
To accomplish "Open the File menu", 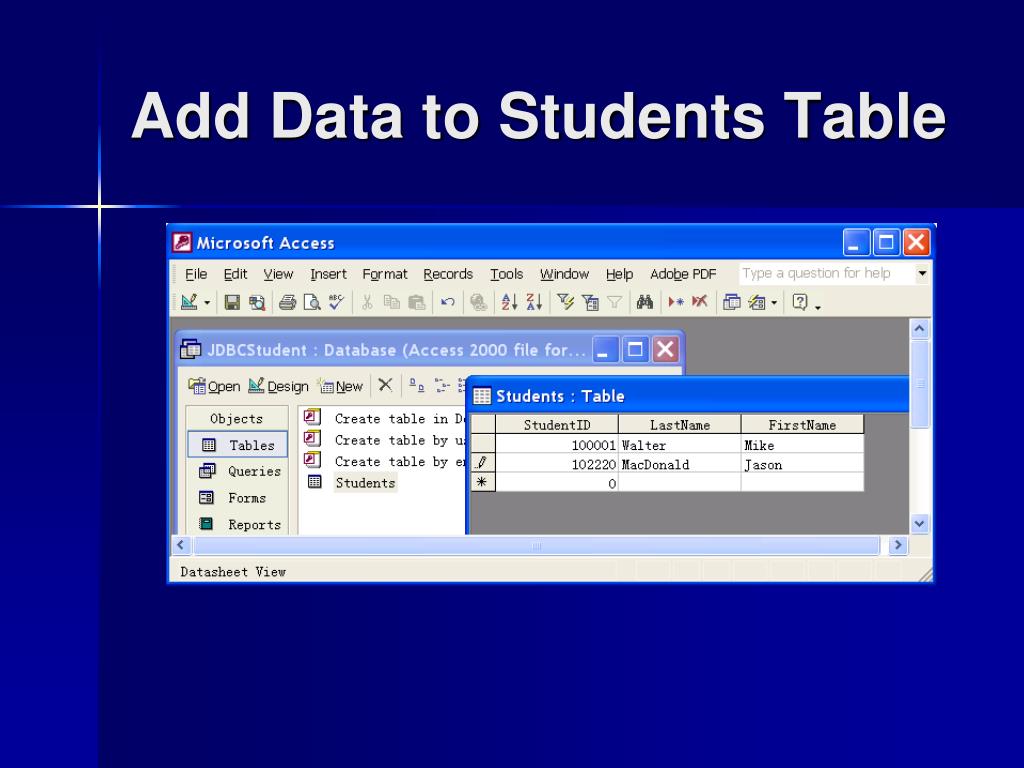I will click(196, 274).
